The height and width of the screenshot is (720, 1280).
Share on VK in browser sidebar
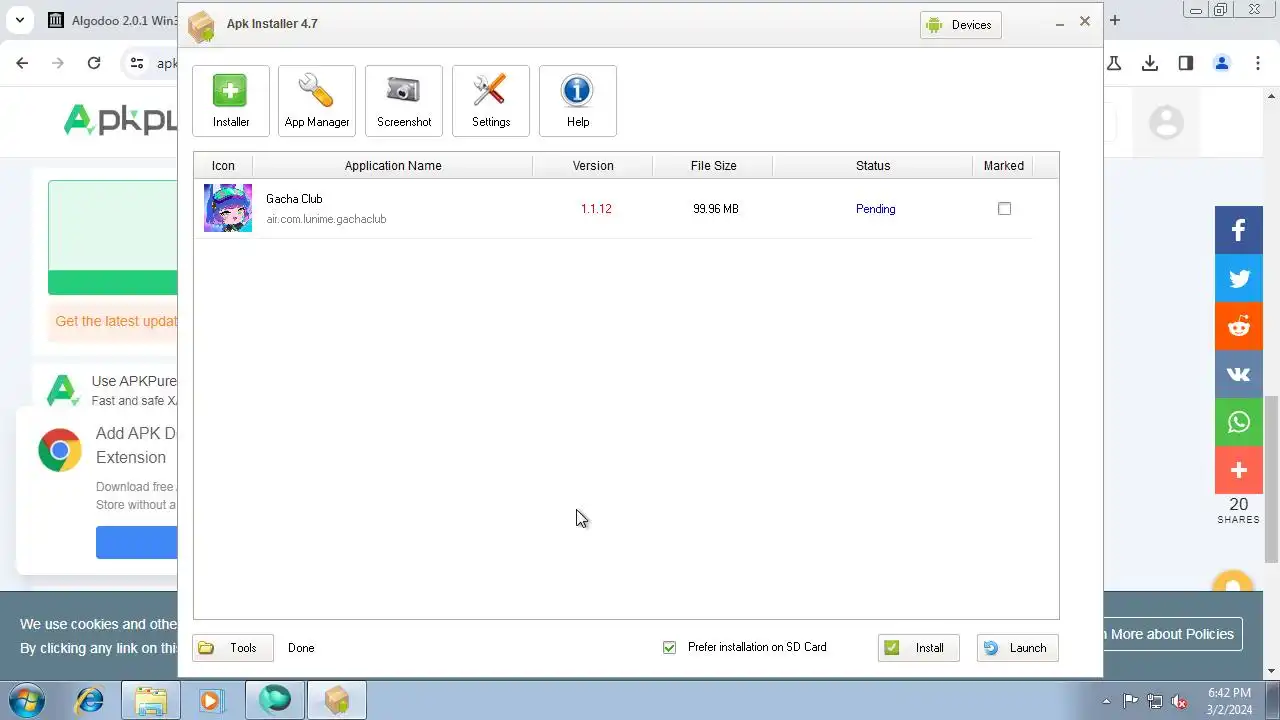(1239, 374)
